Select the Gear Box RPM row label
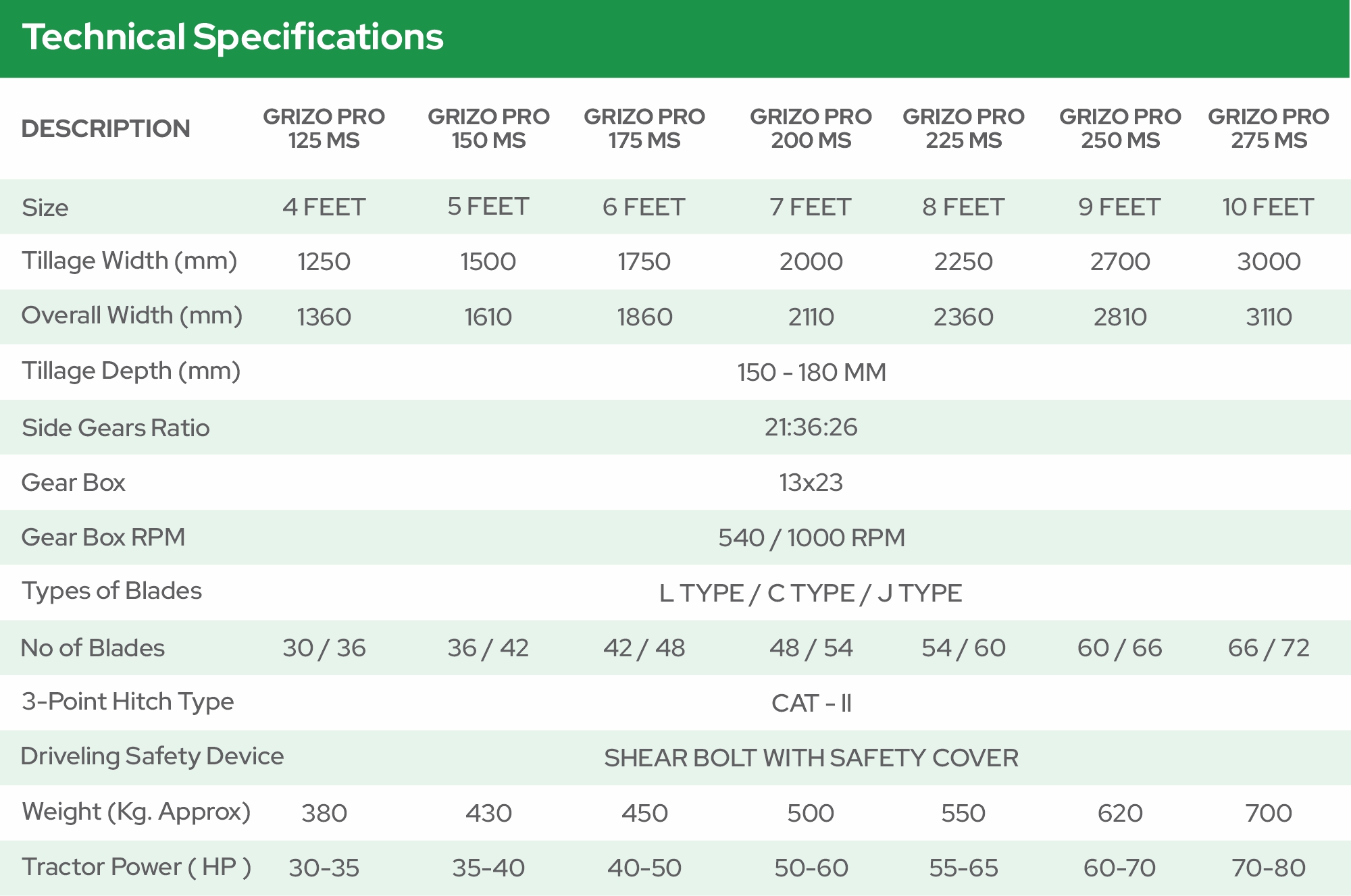This screenshot has width=1351, height=896. pos(103,537)
